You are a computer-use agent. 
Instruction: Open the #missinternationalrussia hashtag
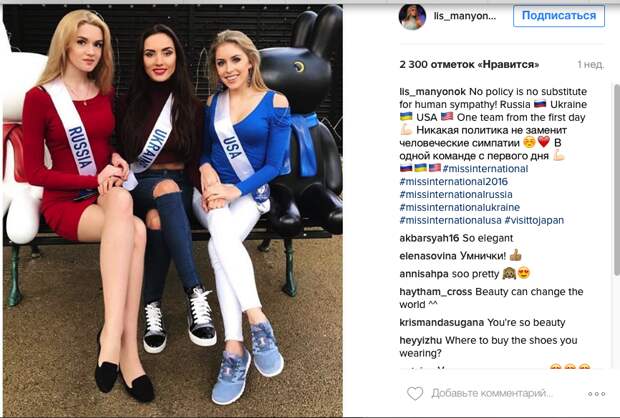[456, 195]
